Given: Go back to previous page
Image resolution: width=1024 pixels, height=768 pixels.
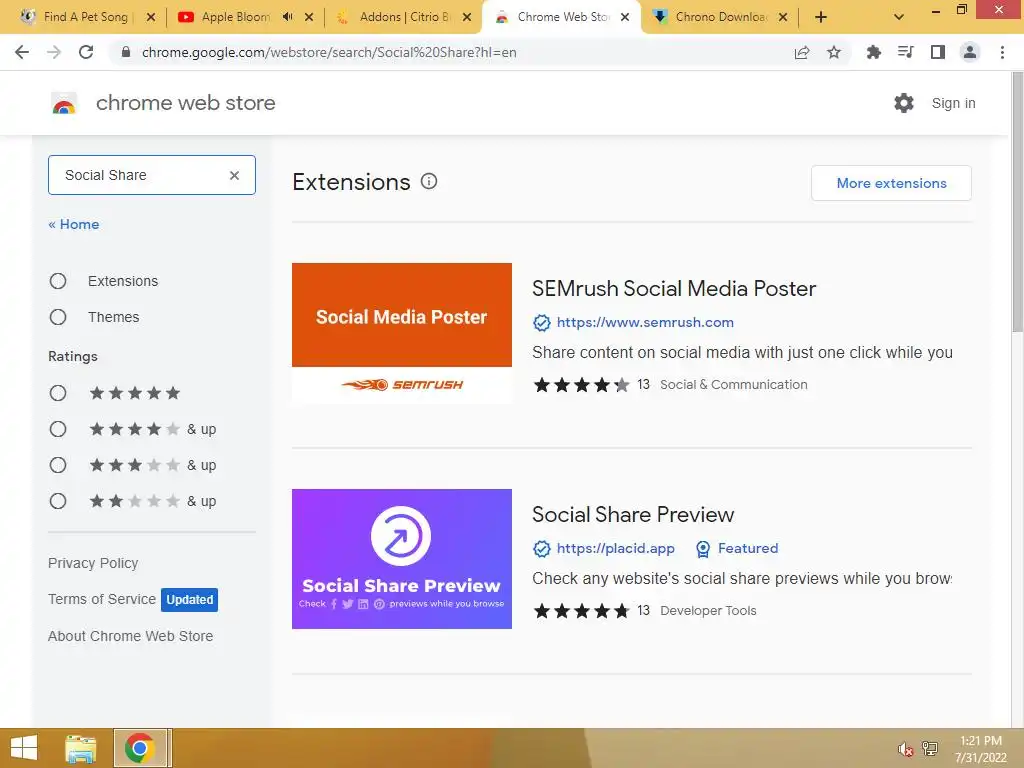Looking at the screenshot, I should point(22,52).
